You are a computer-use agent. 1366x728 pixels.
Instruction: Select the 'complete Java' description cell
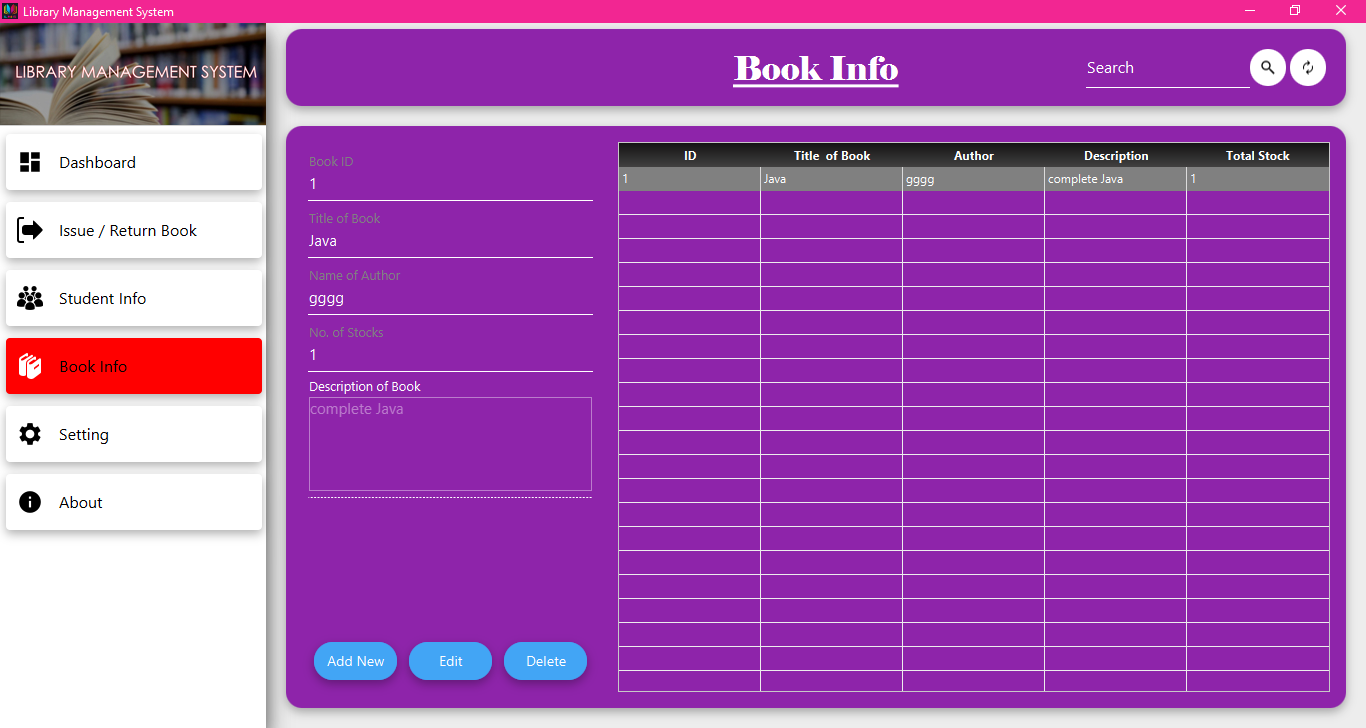(x=1116, y=179)
